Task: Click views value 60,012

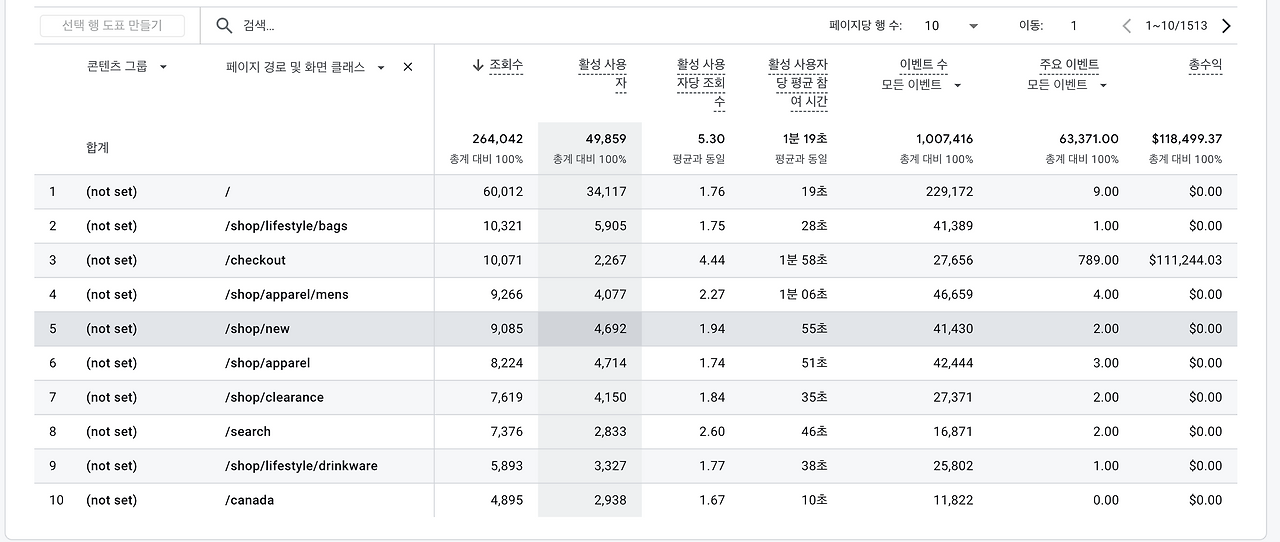Action: [502, 192]
